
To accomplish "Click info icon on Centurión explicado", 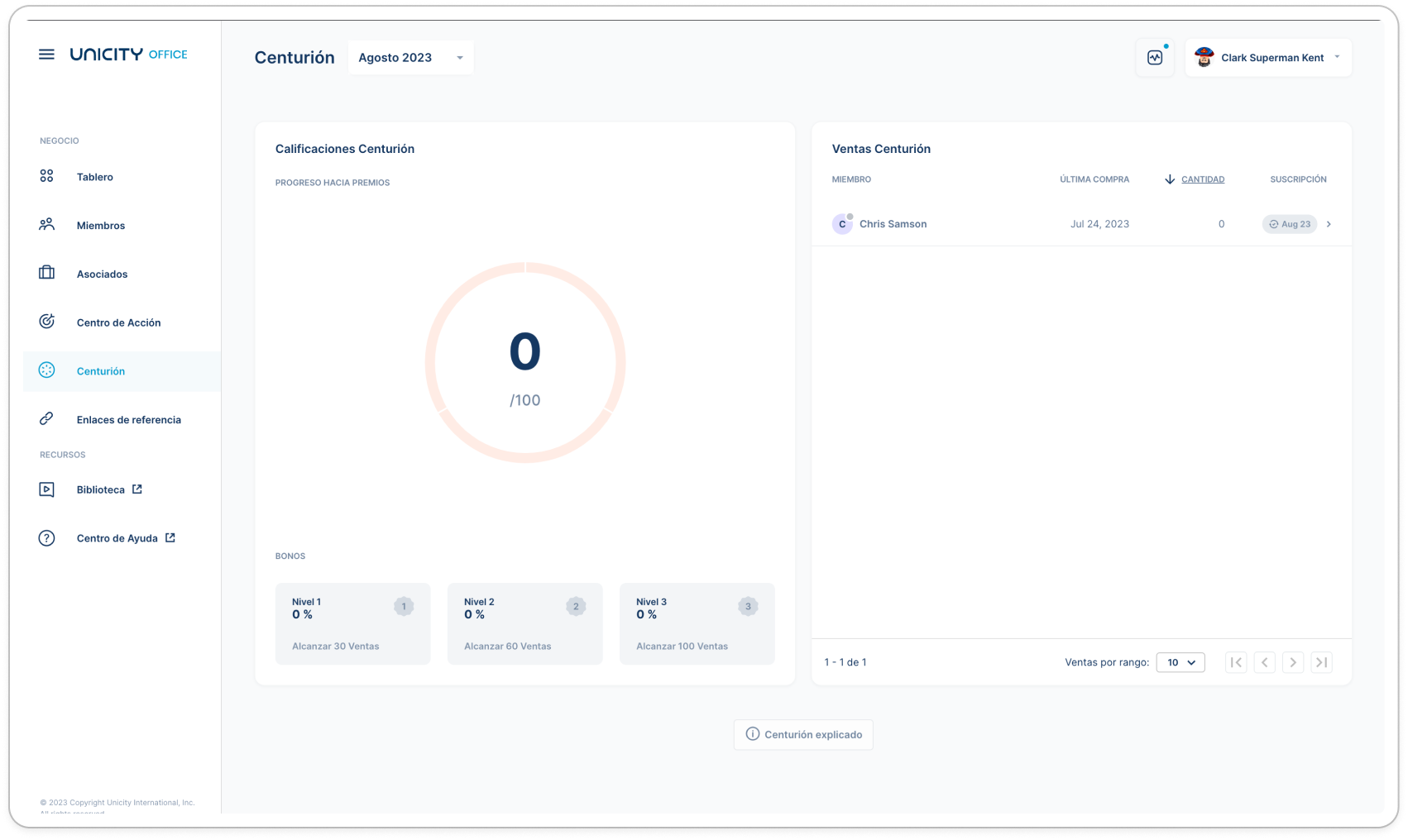I will tap(753, 734).
